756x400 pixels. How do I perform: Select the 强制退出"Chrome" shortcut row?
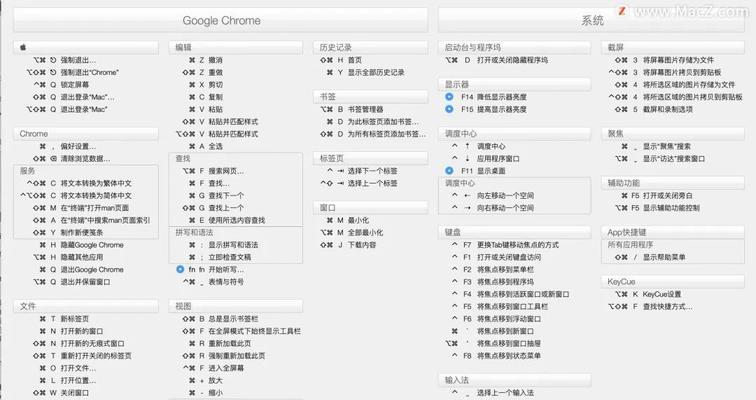point(72,72)
